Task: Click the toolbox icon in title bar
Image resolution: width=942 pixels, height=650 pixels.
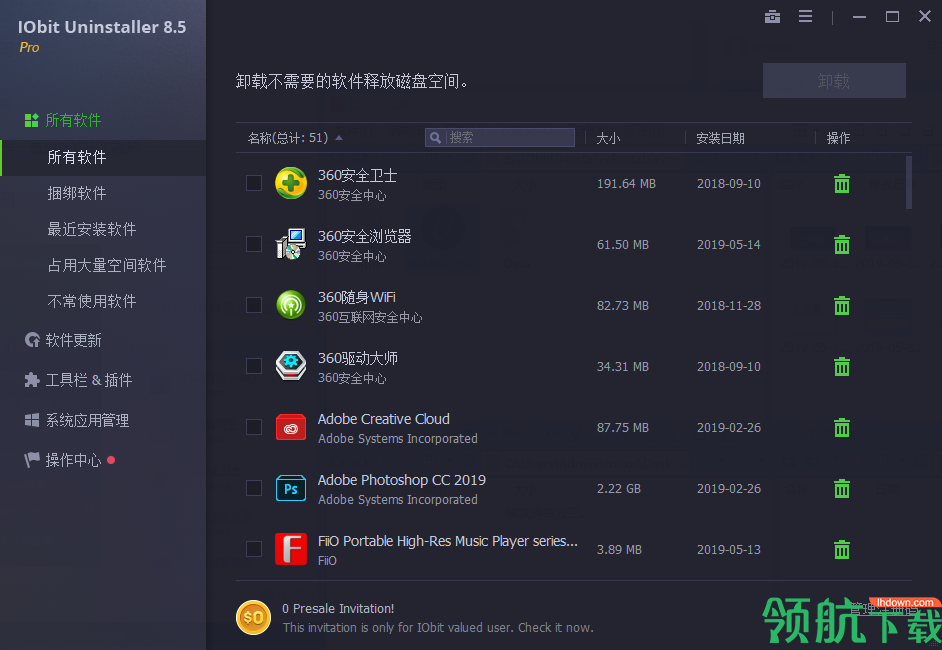Action: pos(772,17)
